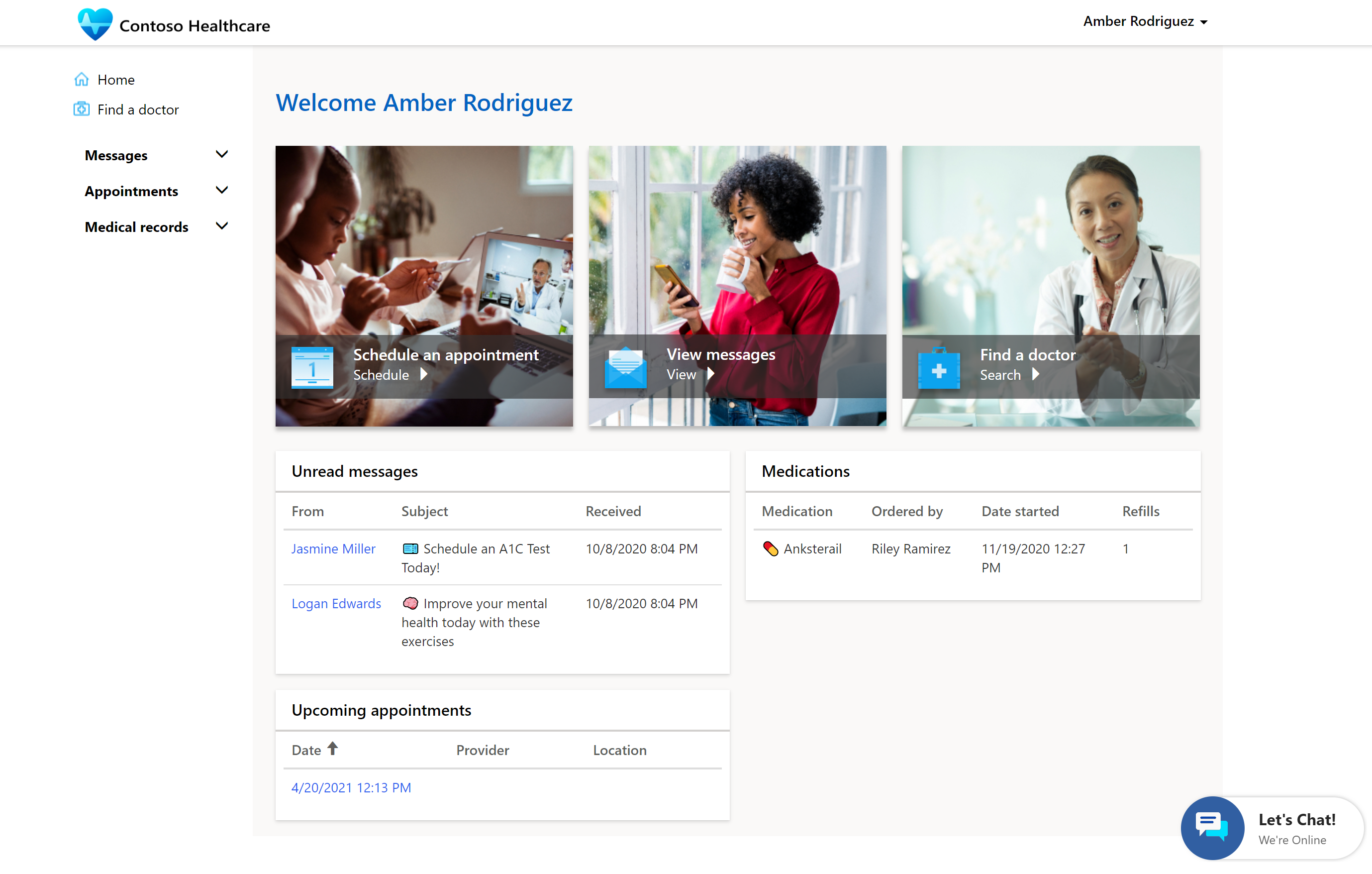Viewport: 1372px width, 874px height.
Task: Click the Home navigation icon
Action: point(82,79)
